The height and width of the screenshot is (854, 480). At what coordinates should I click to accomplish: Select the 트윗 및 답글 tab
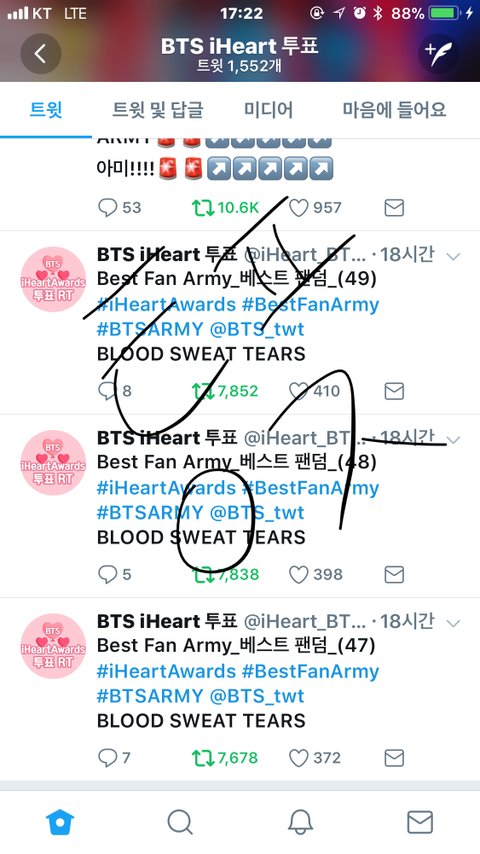coord(157,110)
